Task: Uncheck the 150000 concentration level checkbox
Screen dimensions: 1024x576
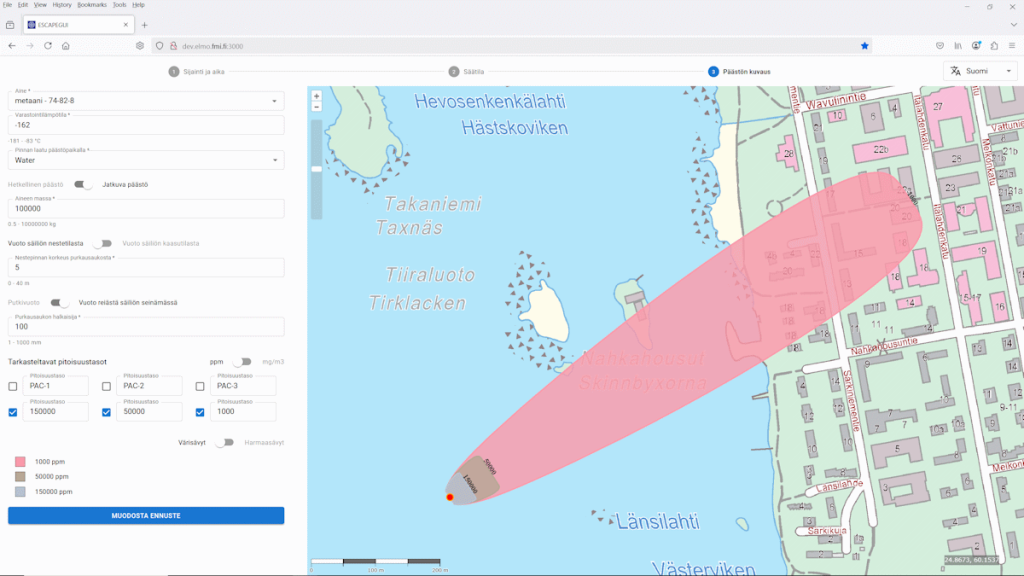Action: click(13, 412)
